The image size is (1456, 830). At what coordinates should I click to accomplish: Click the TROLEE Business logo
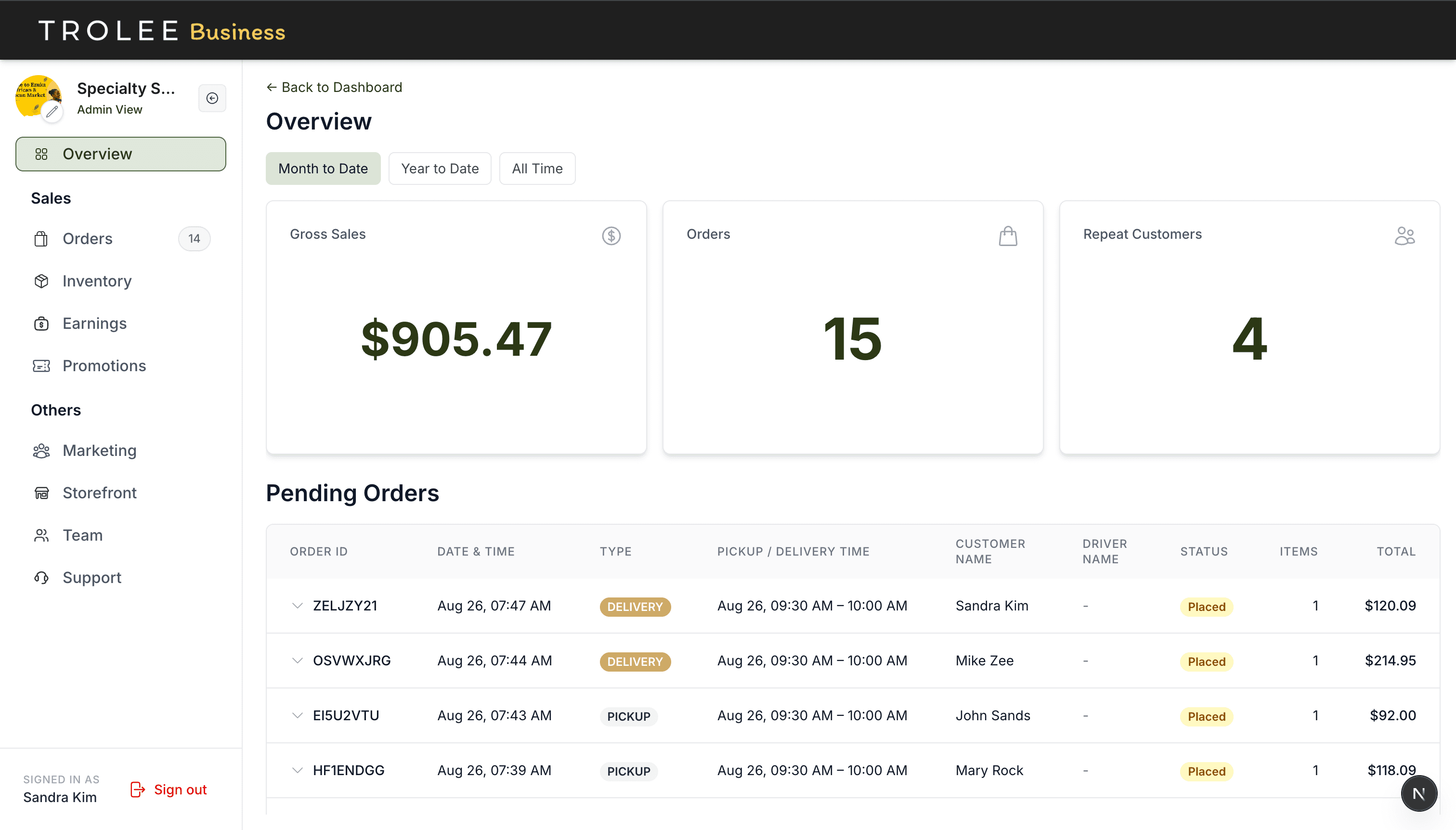tap(162, 31)
